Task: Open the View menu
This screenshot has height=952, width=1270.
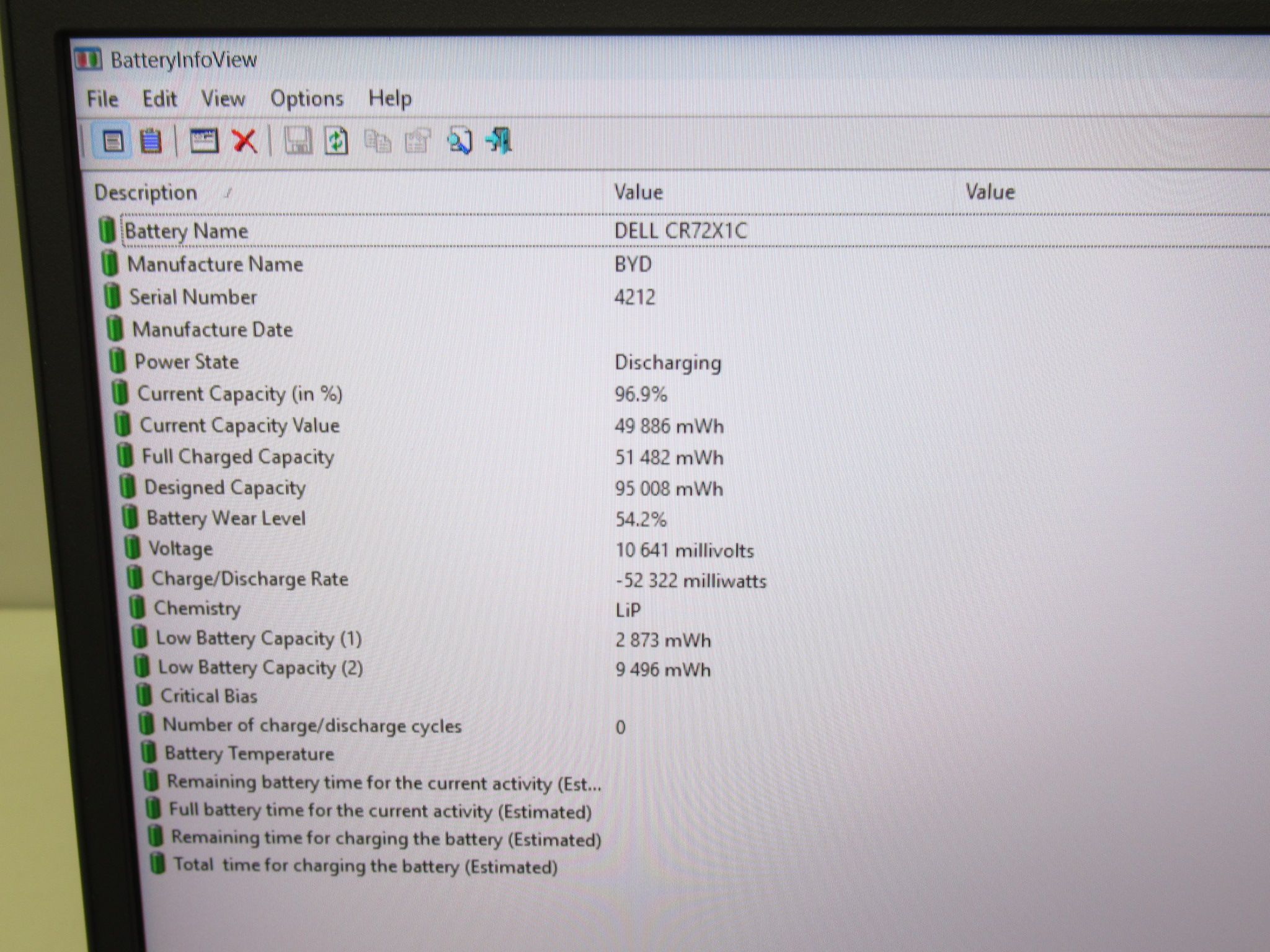Action: (x=223, y=99)
